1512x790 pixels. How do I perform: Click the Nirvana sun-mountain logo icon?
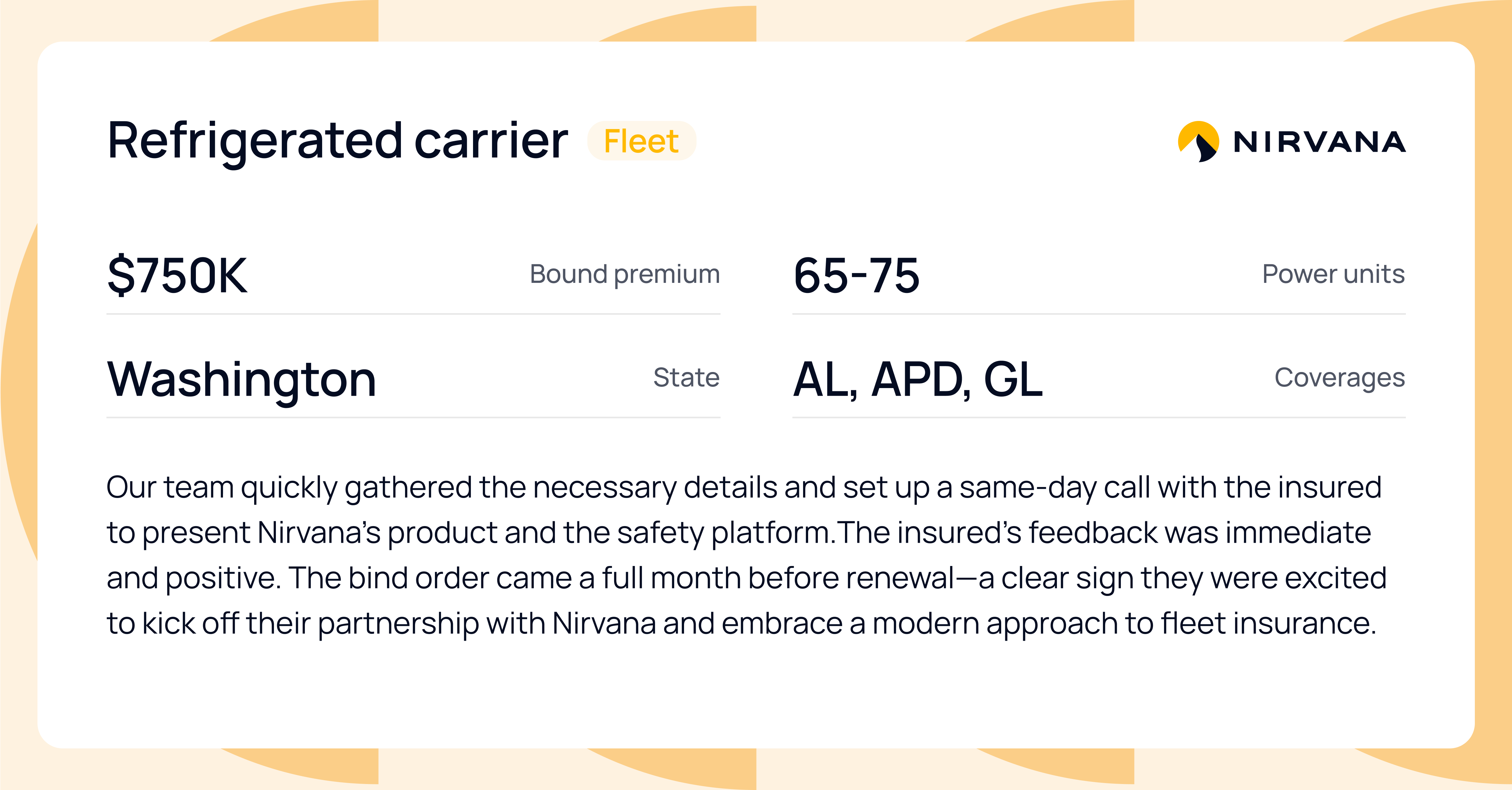point(1198,141)
